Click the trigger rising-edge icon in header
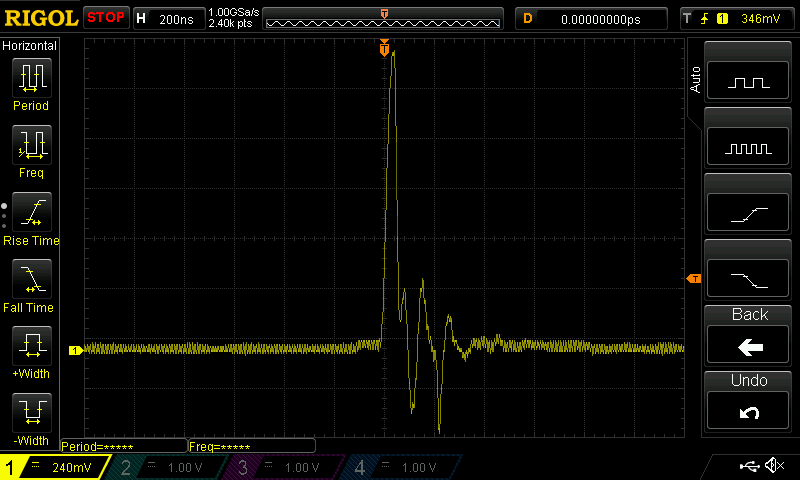800x480 pixels. coord(705,19)
